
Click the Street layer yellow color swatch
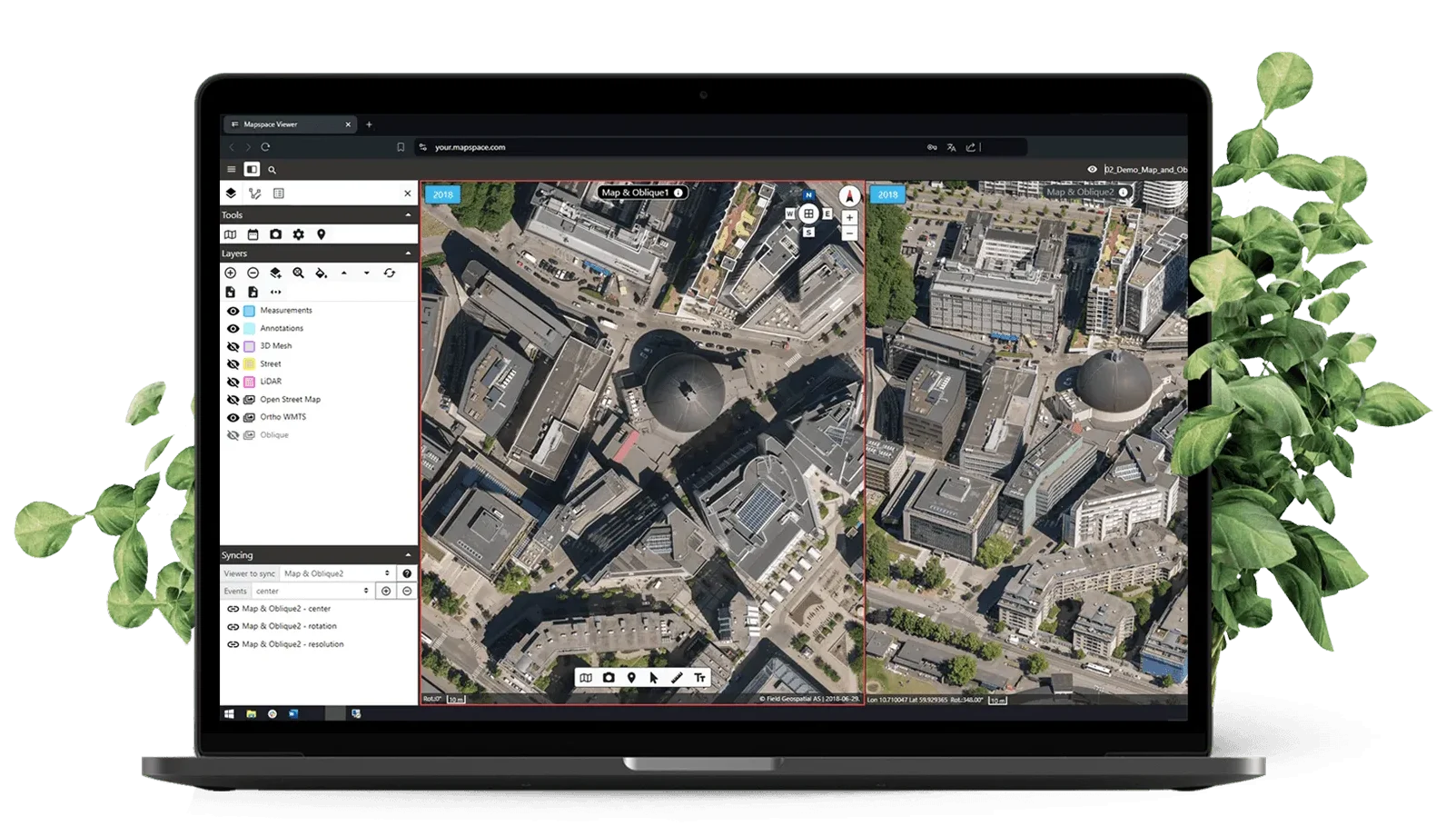click(x=249, y=363)
